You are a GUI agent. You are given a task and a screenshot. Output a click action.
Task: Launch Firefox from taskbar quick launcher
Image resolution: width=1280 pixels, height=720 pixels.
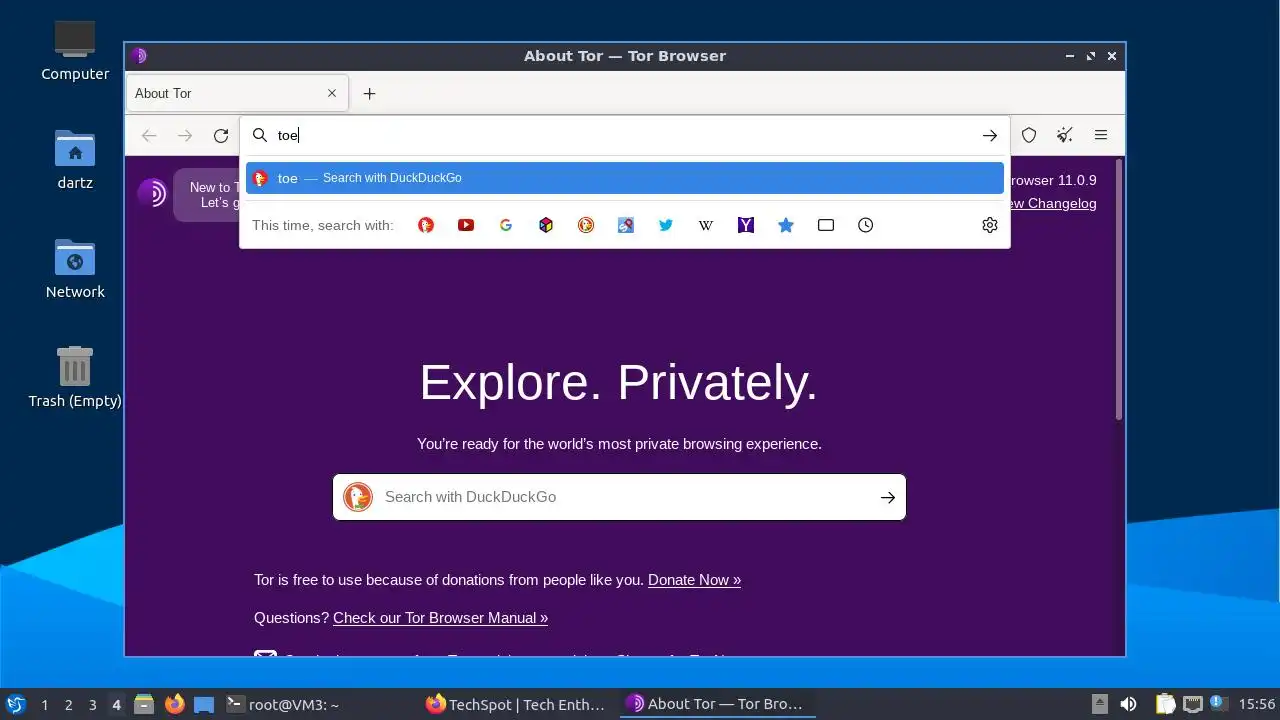pyautogui.click(x=175, y=704)
